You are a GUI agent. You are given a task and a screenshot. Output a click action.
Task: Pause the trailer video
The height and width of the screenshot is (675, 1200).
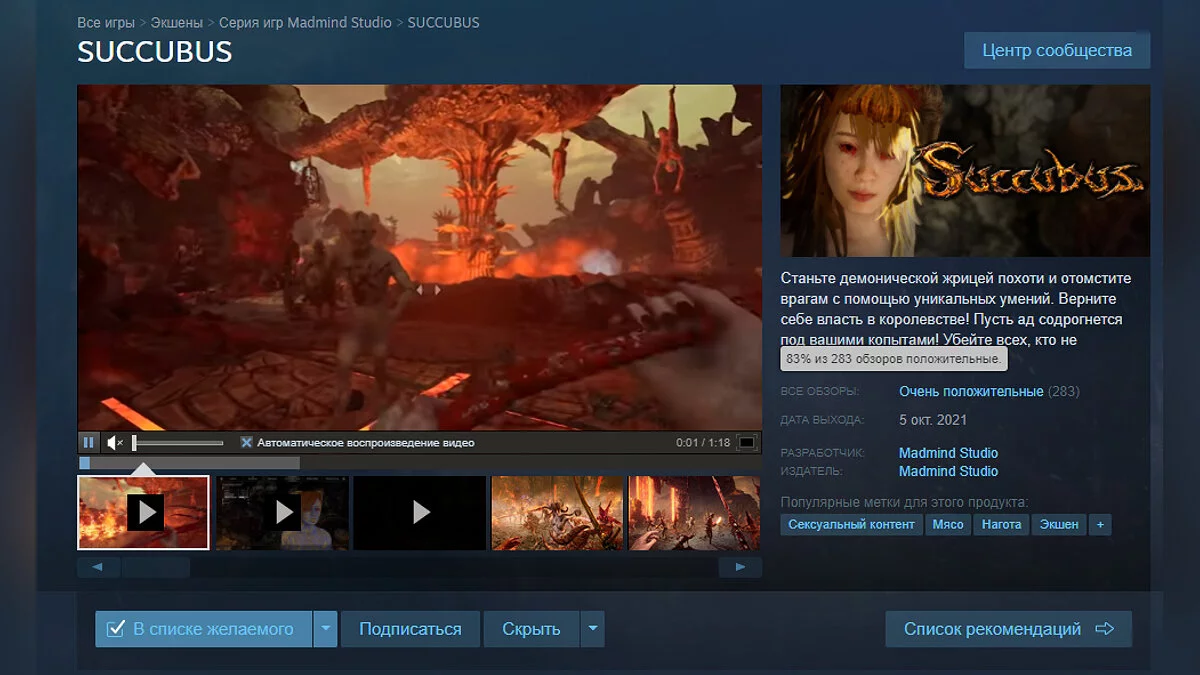(x=88, y=442)
